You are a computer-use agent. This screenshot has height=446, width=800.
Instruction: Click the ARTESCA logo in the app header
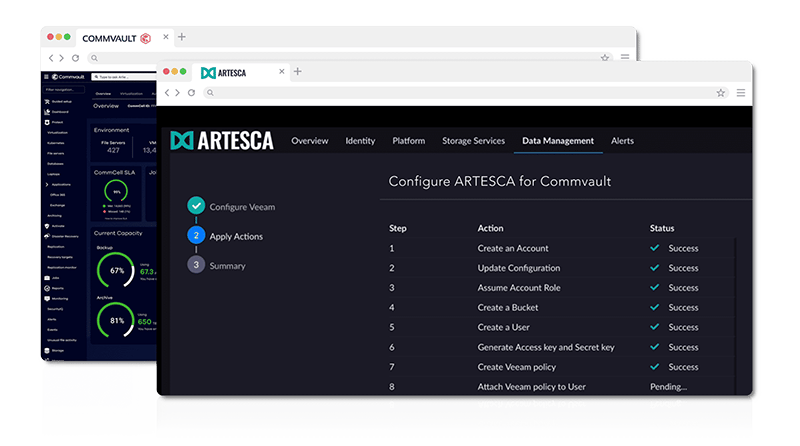click(222, 141)
